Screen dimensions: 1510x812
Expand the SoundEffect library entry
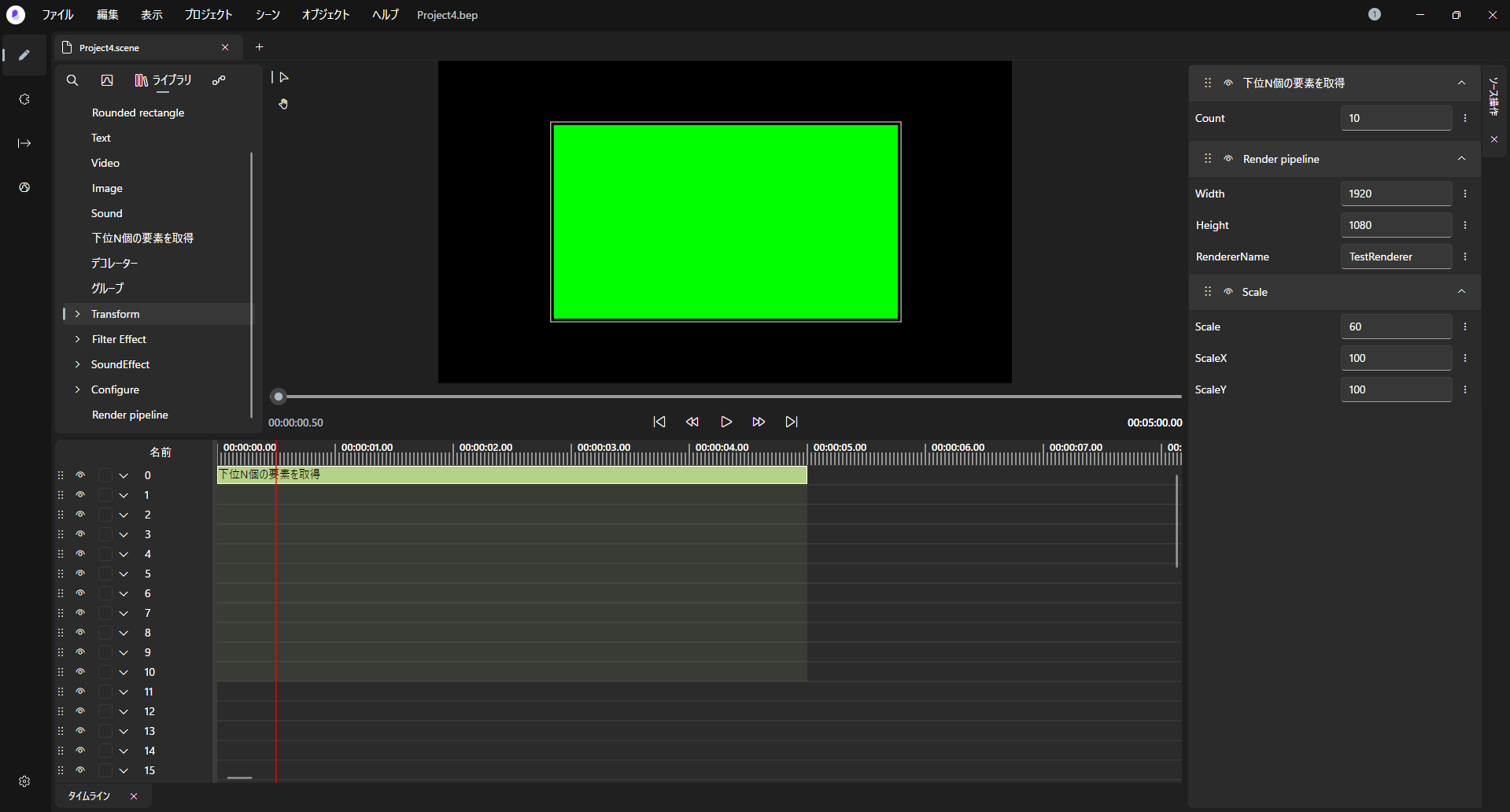[78, 364]
